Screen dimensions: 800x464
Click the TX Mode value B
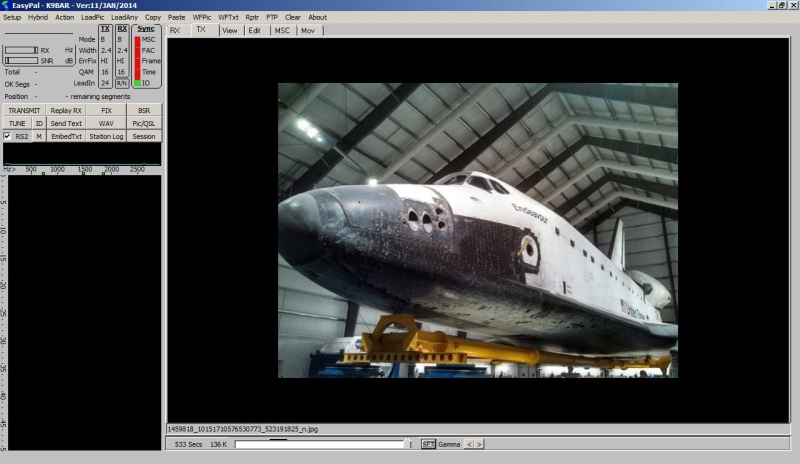[103, 39]
